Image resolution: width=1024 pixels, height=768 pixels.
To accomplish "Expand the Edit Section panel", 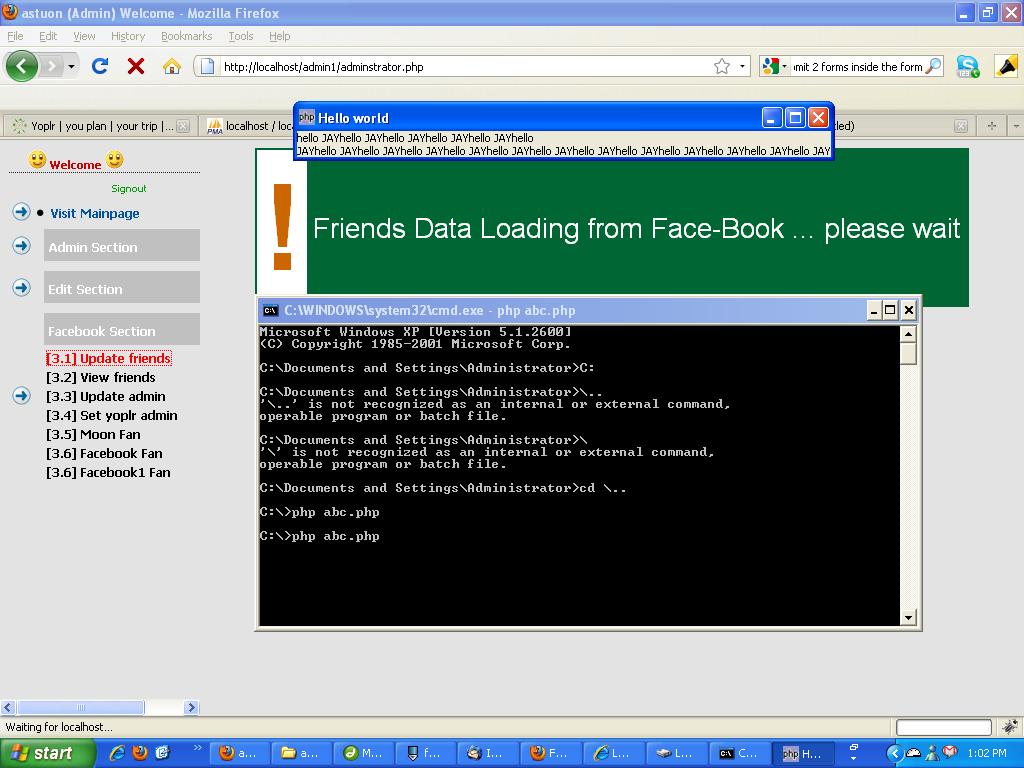I will (121, 287).
